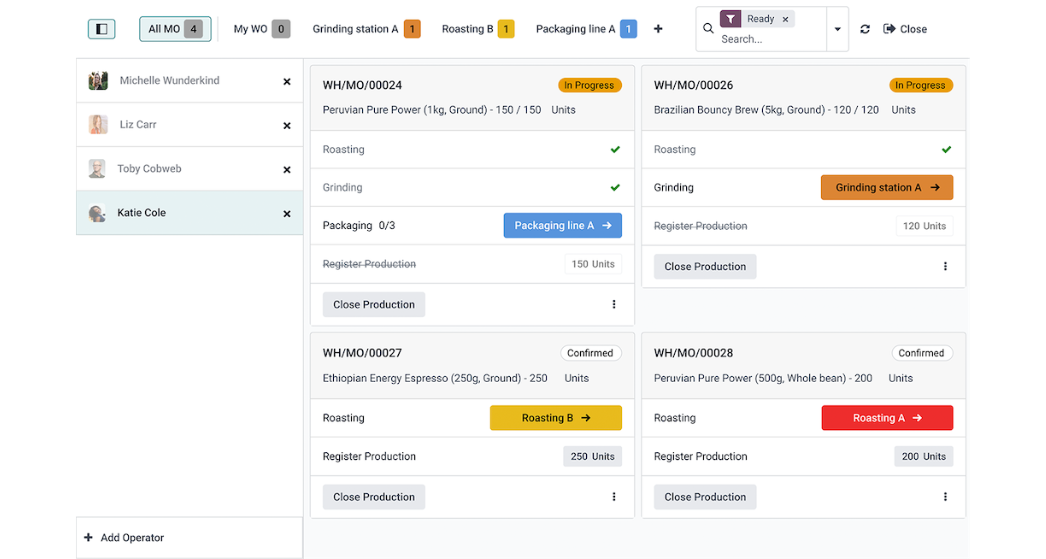
Task: Remove the Ready filter tag
Action: 786,19
